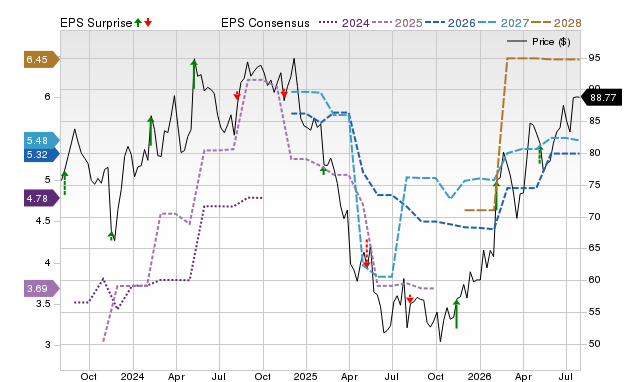Click the green up arrow in the EPS Surprise legend
The image size is (640, 382).
click(x=138, y=23)
